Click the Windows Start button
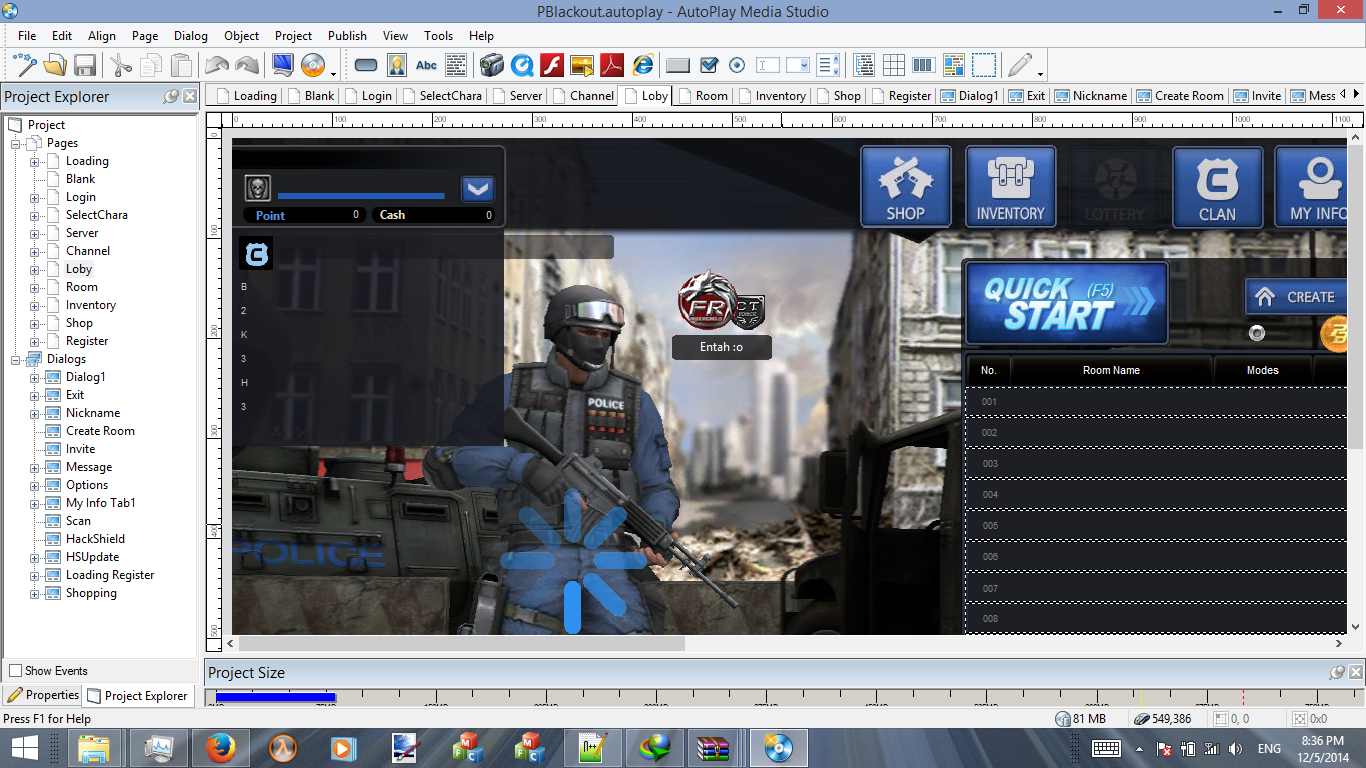 coord(25,748)
